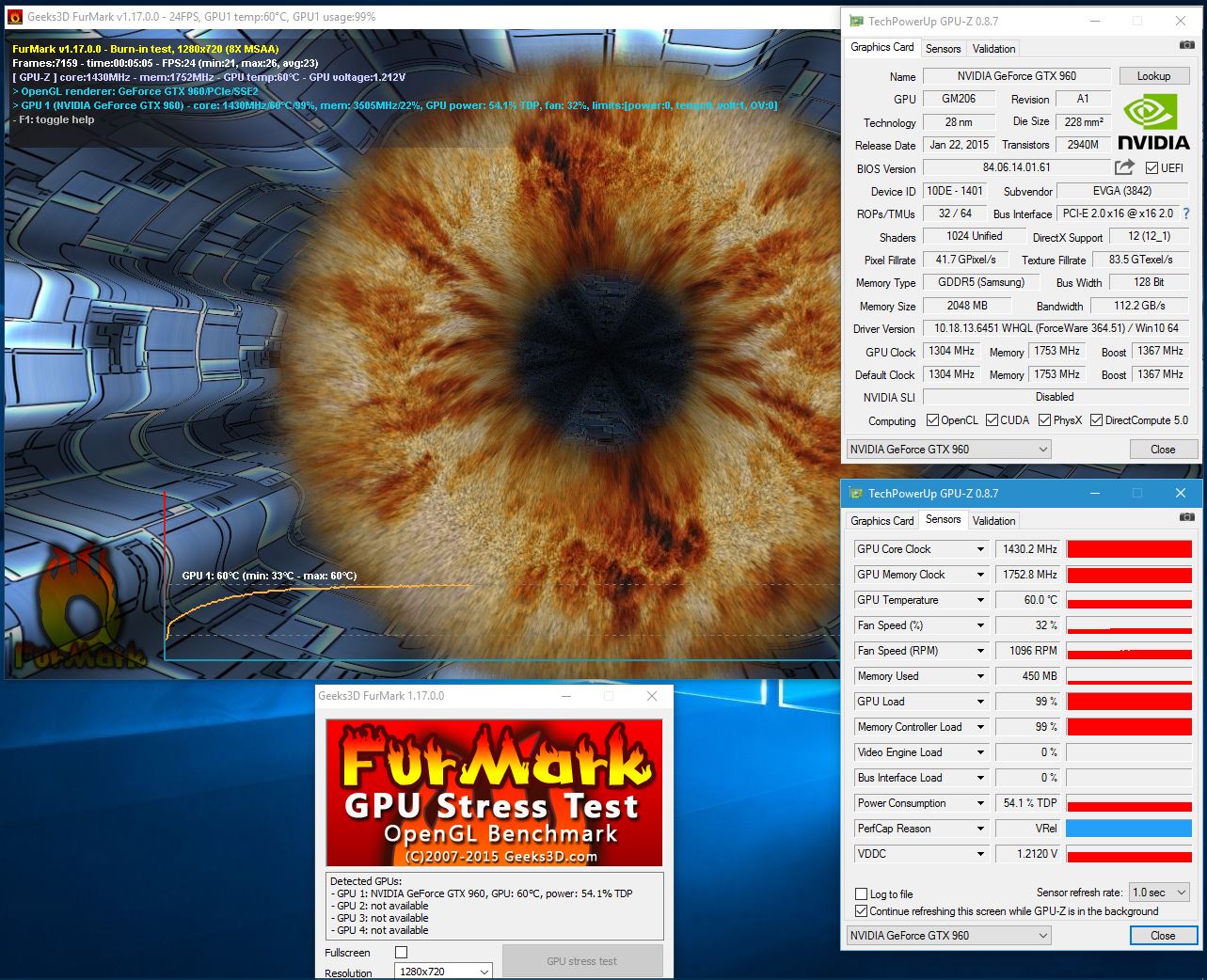Open the Memory Used sensor dropdown
Viewport: 1207px width, 980px height.
click(x=979, y=676)
